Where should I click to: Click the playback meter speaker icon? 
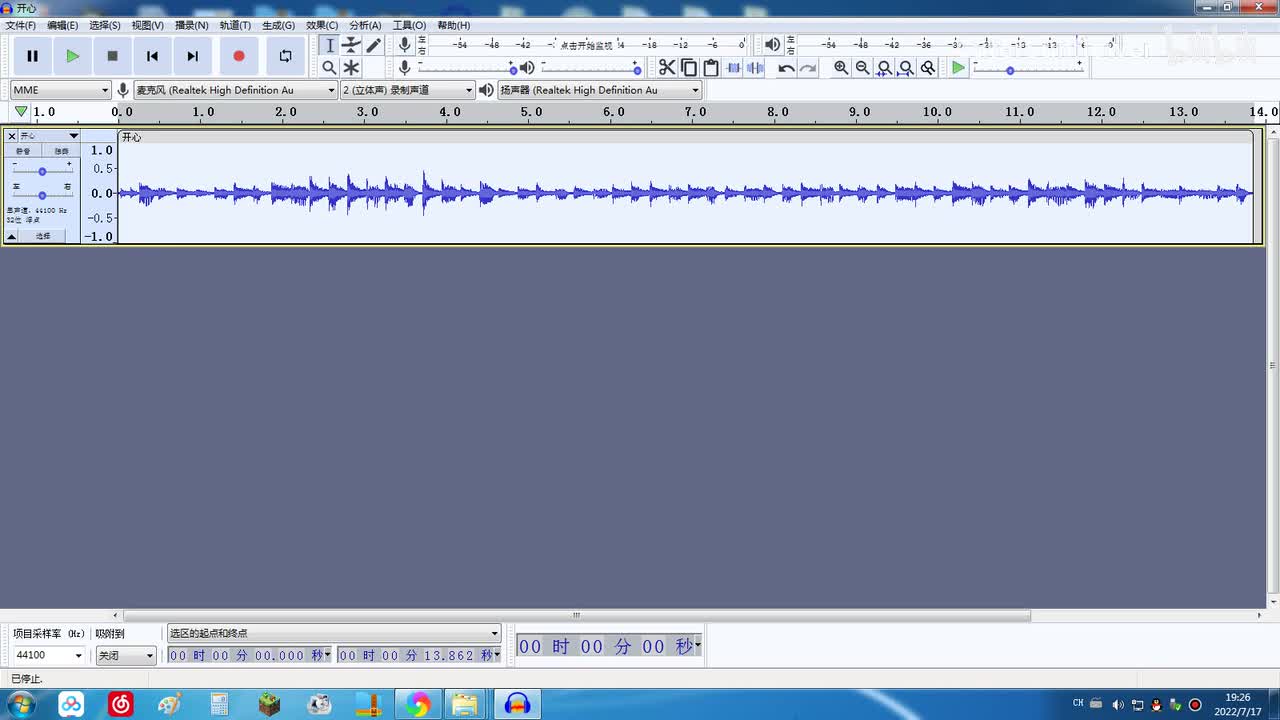pyautogui.click(x=772, y=45)
